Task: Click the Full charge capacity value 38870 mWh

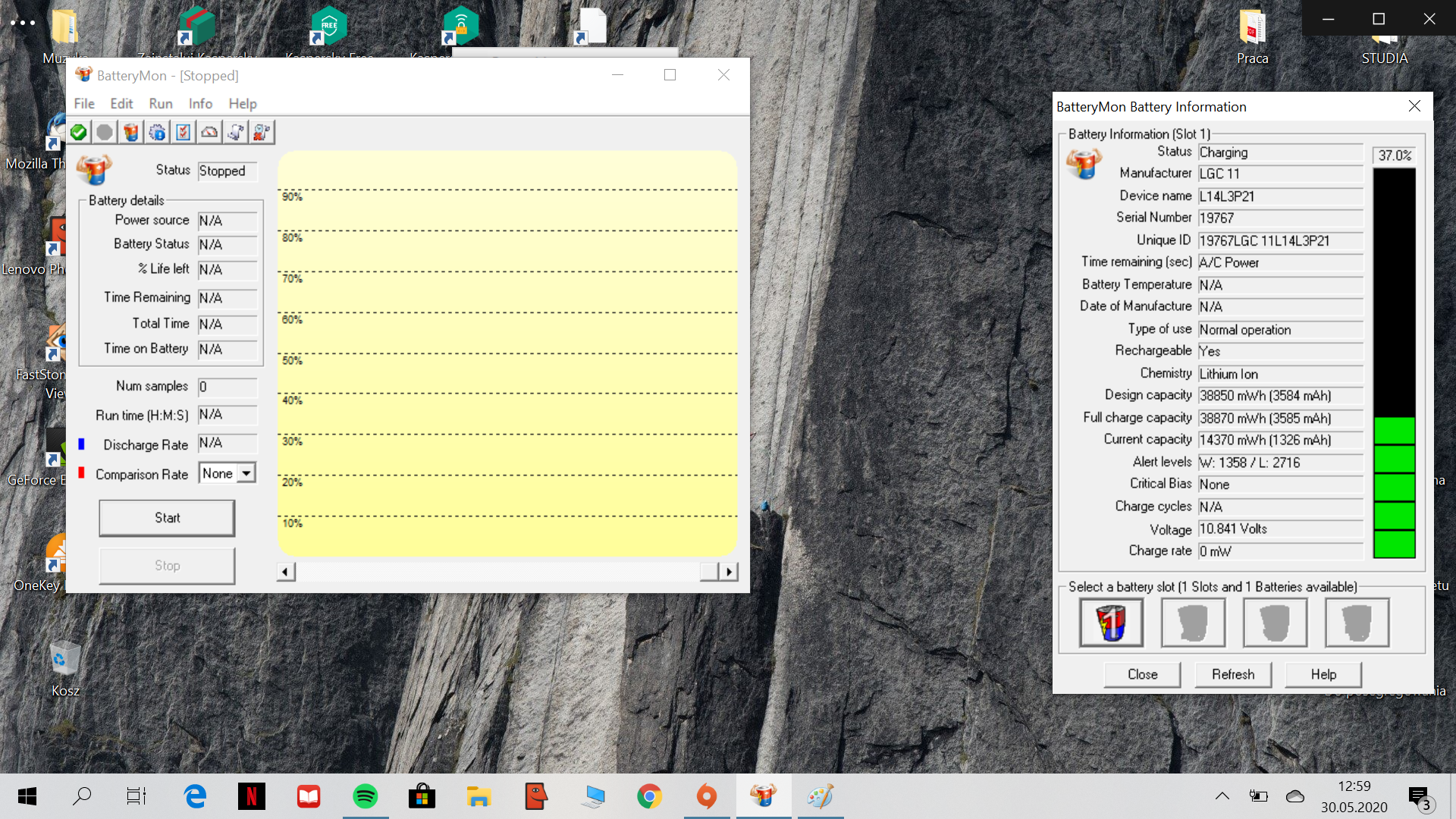Action: pos(1280,418)
